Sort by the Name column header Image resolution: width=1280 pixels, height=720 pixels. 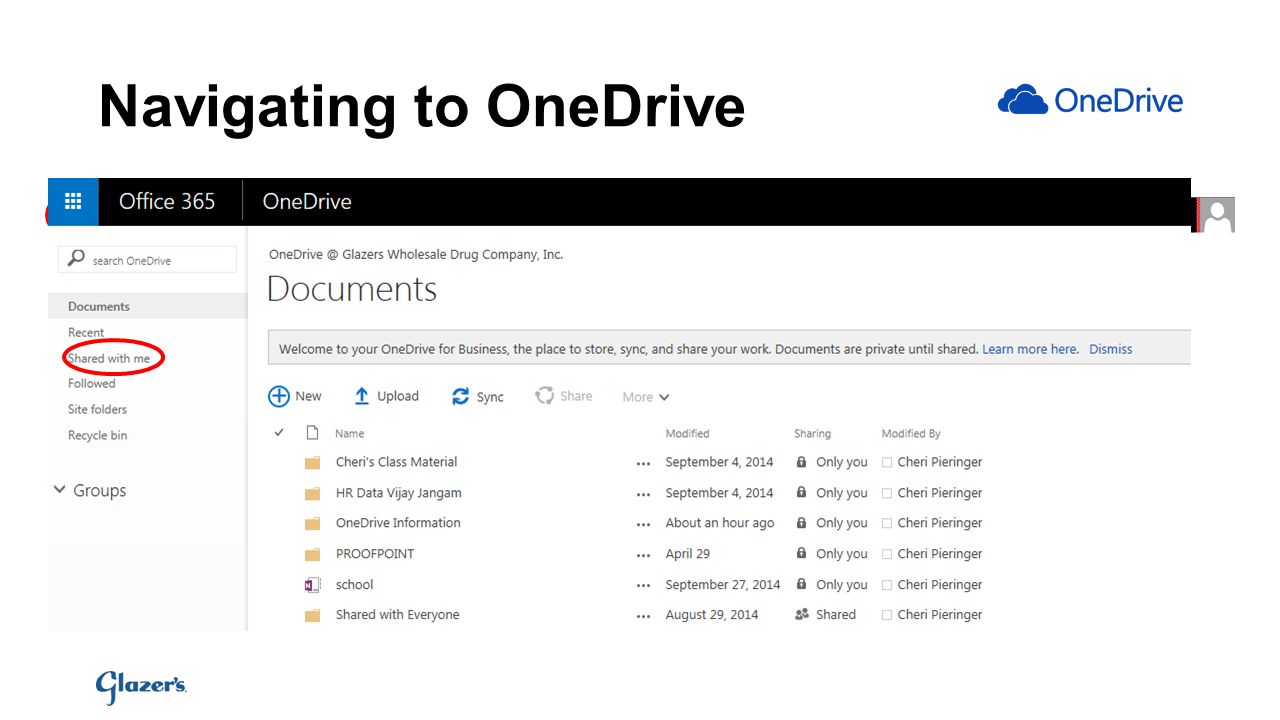pyautogui.click(x=349, y=433)
